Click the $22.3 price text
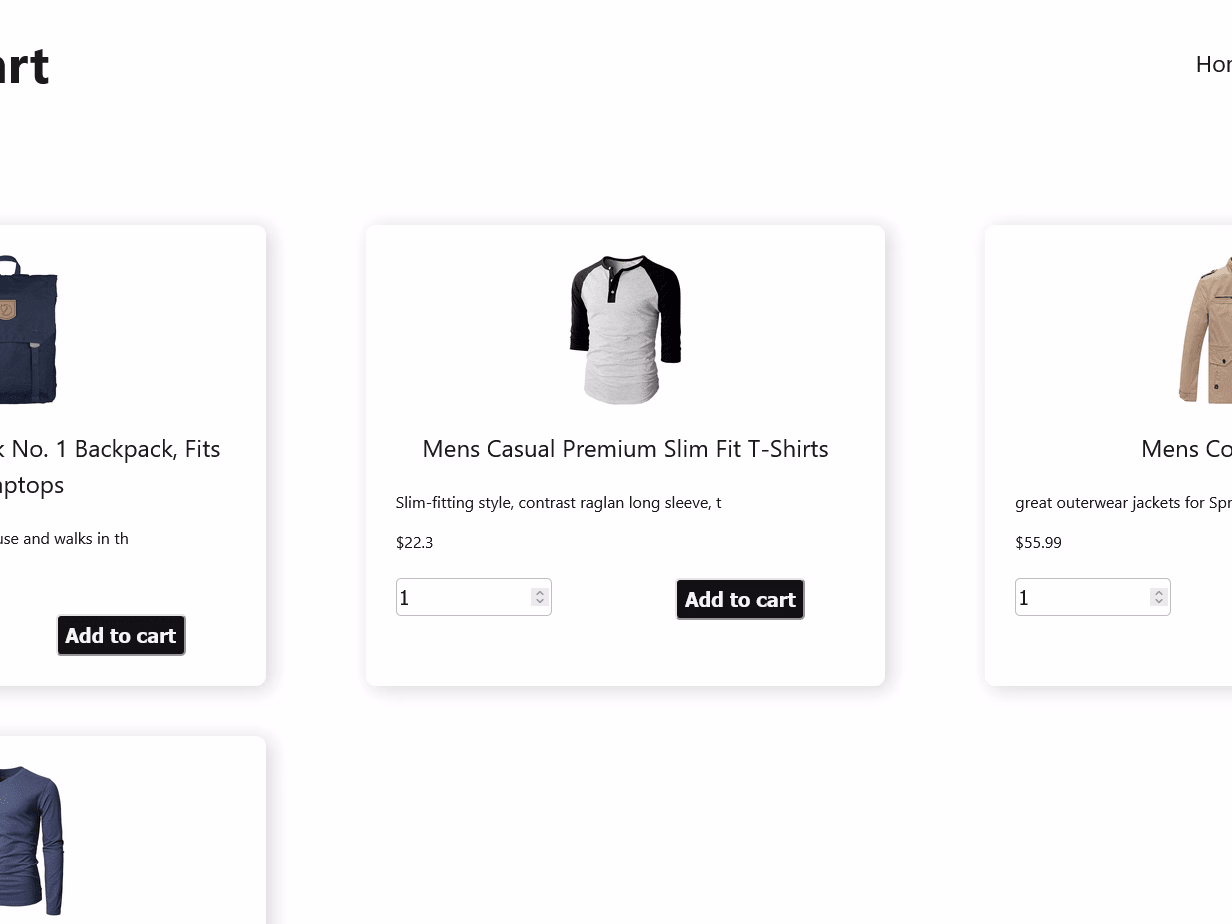 click(414, 542)
